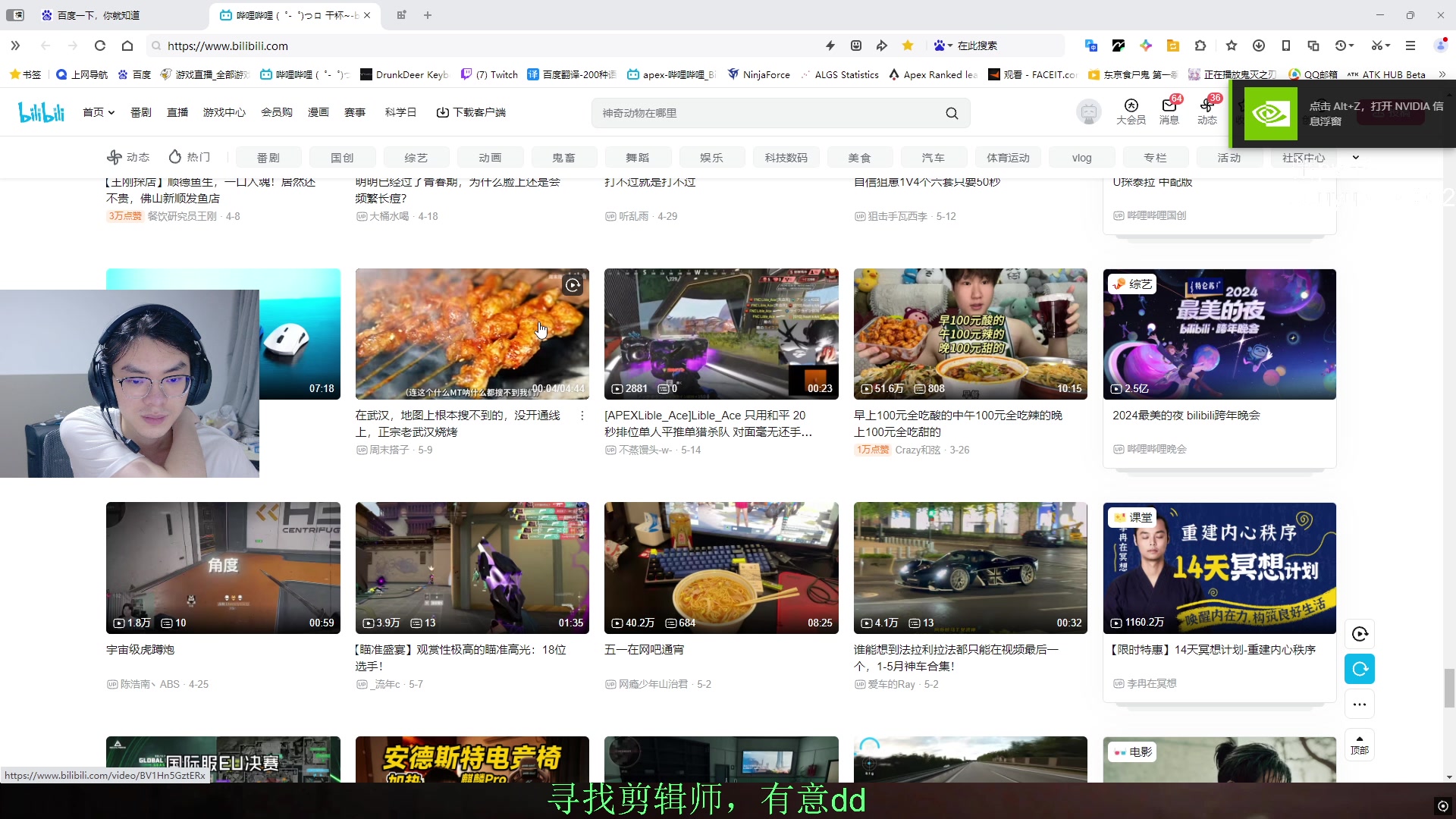Select the 综艺 category
1456x819 pixels.
[x=416, y=158]
